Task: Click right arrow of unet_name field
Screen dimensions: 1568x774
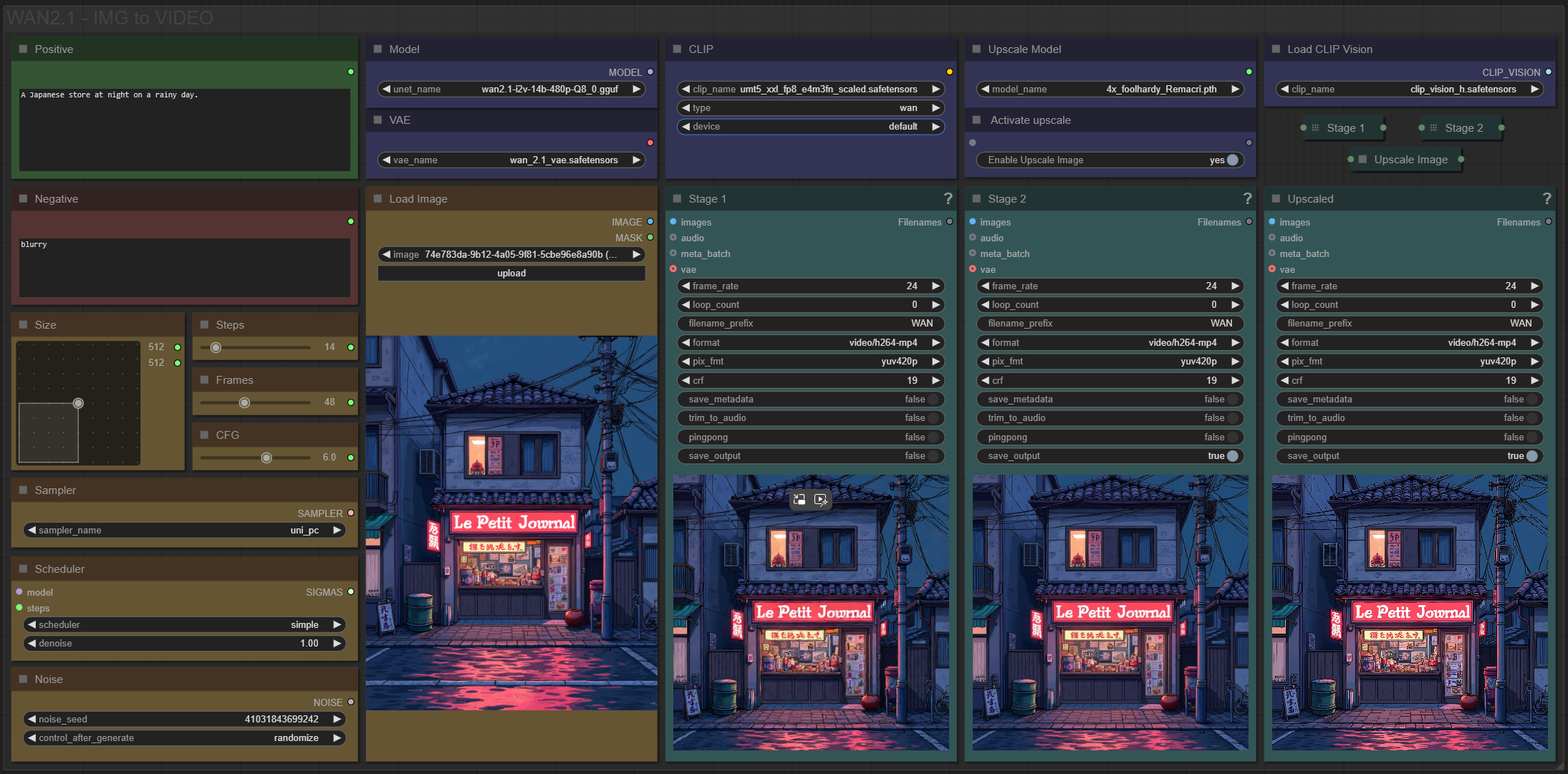Action: 636,89
